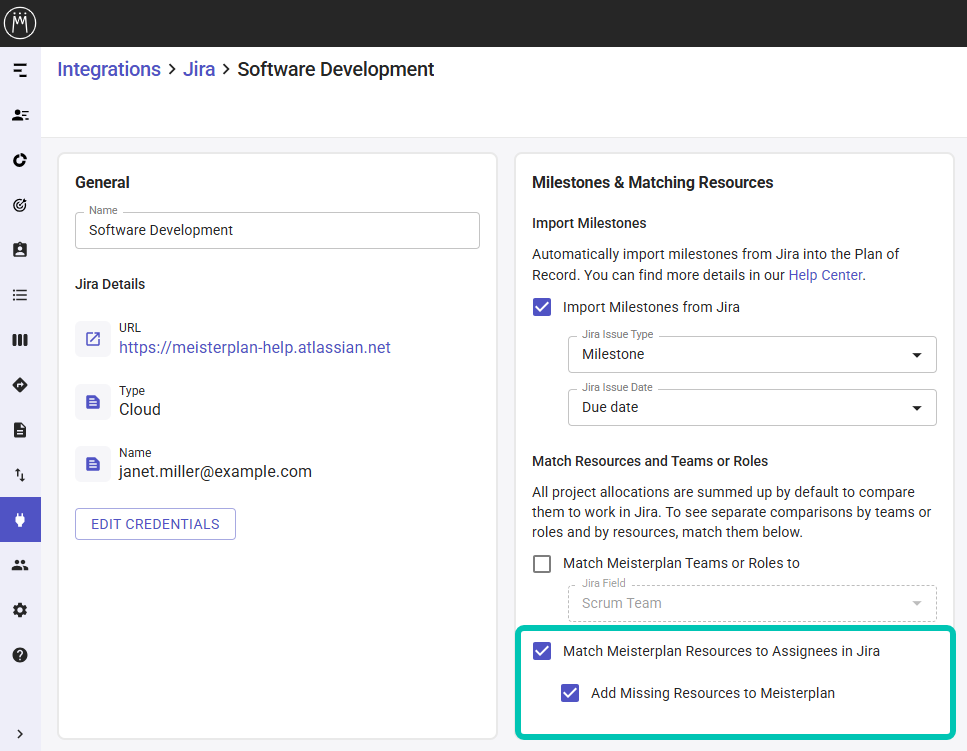
Task: Open the document sidebar icon
Action: point(20,430)
